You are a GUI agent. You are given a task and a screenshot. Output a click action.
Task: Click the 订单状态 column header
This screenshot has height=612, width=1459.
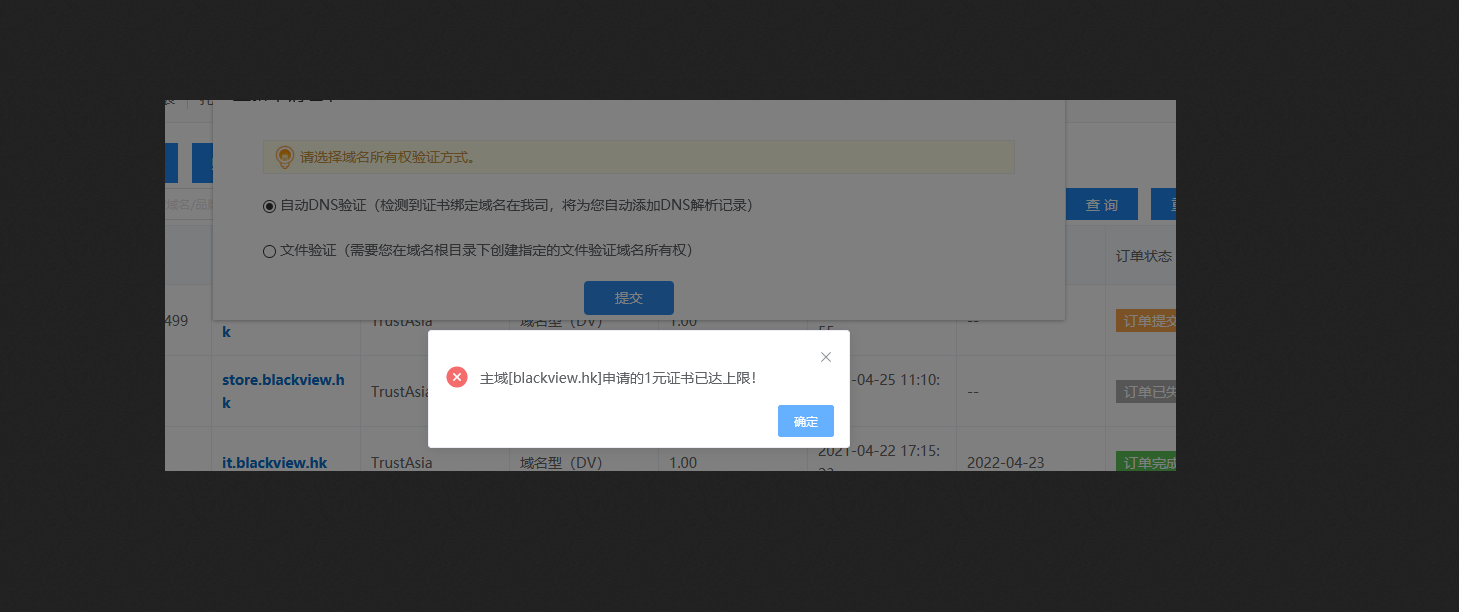click(1144, 256)
